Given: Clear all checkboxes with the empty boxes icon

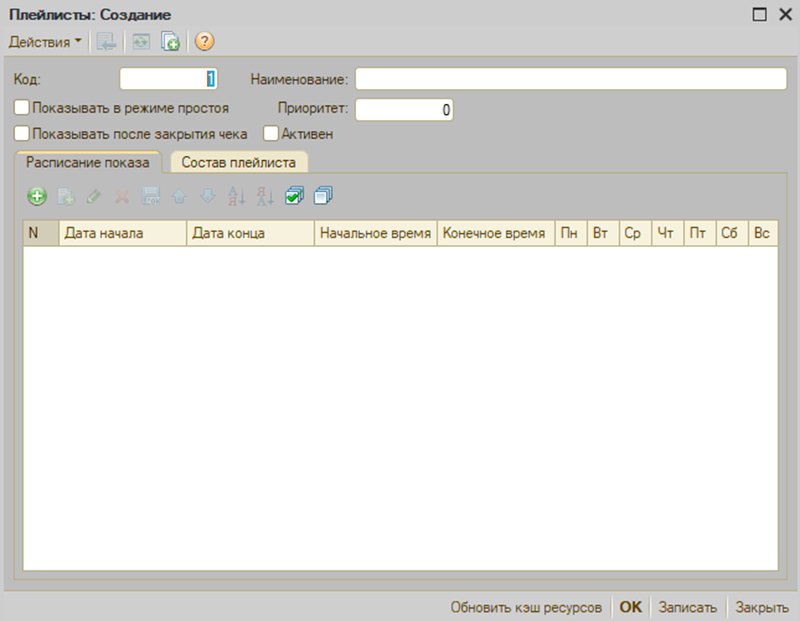Looking at the screenshot, I should click(323, 196).
